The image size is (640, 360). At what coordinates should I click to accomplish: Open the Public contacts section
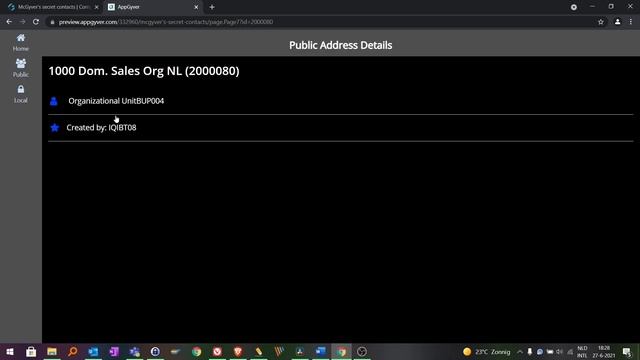pos(20,68)
